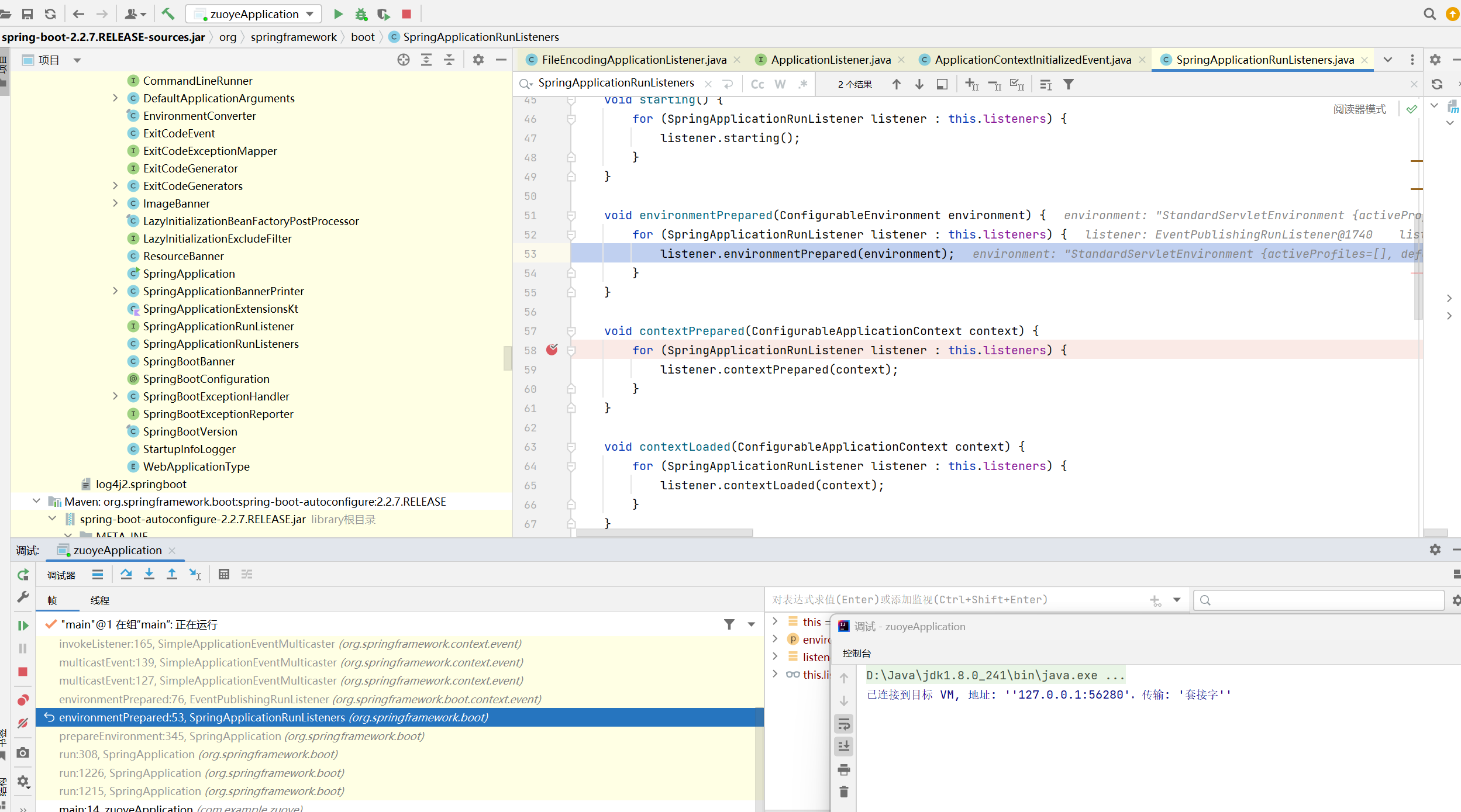Open Search Everywhere magnifier at top right
The height and width of the screenshot is (812, 1461).
[x=1429, y=14]
